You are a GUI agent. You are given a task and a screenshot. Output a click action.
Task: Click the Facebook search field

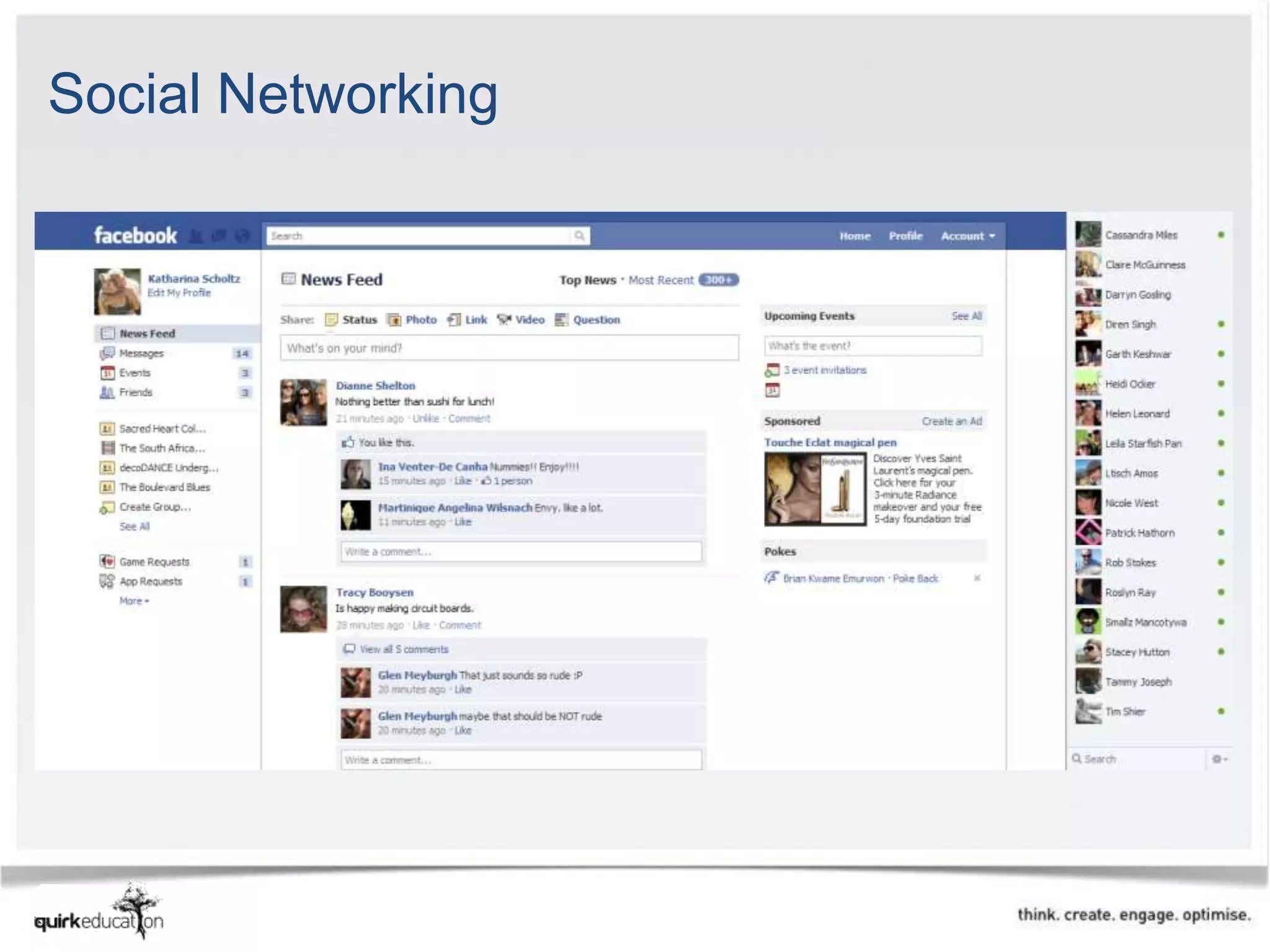419,236
